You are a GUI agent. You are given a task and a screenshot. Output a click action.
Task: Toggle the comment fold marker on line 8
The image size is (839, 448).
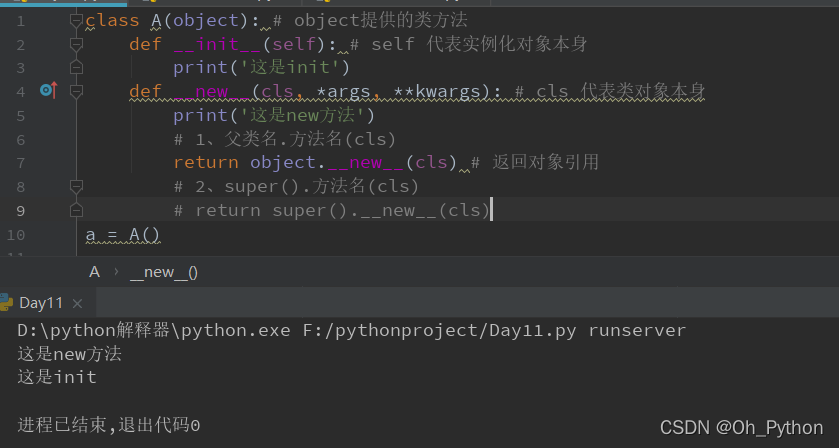[77, 186]
